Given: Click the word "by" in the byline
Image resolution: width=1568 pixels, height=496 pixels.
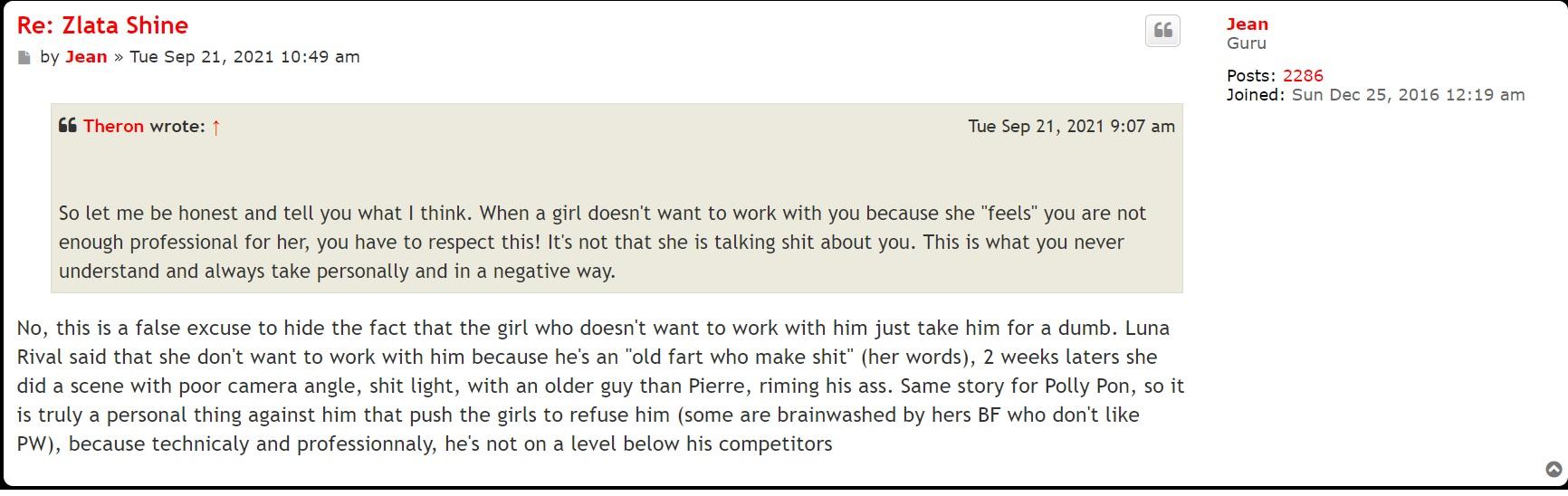Looking at the screenshot, I should [x=50, y=57].
